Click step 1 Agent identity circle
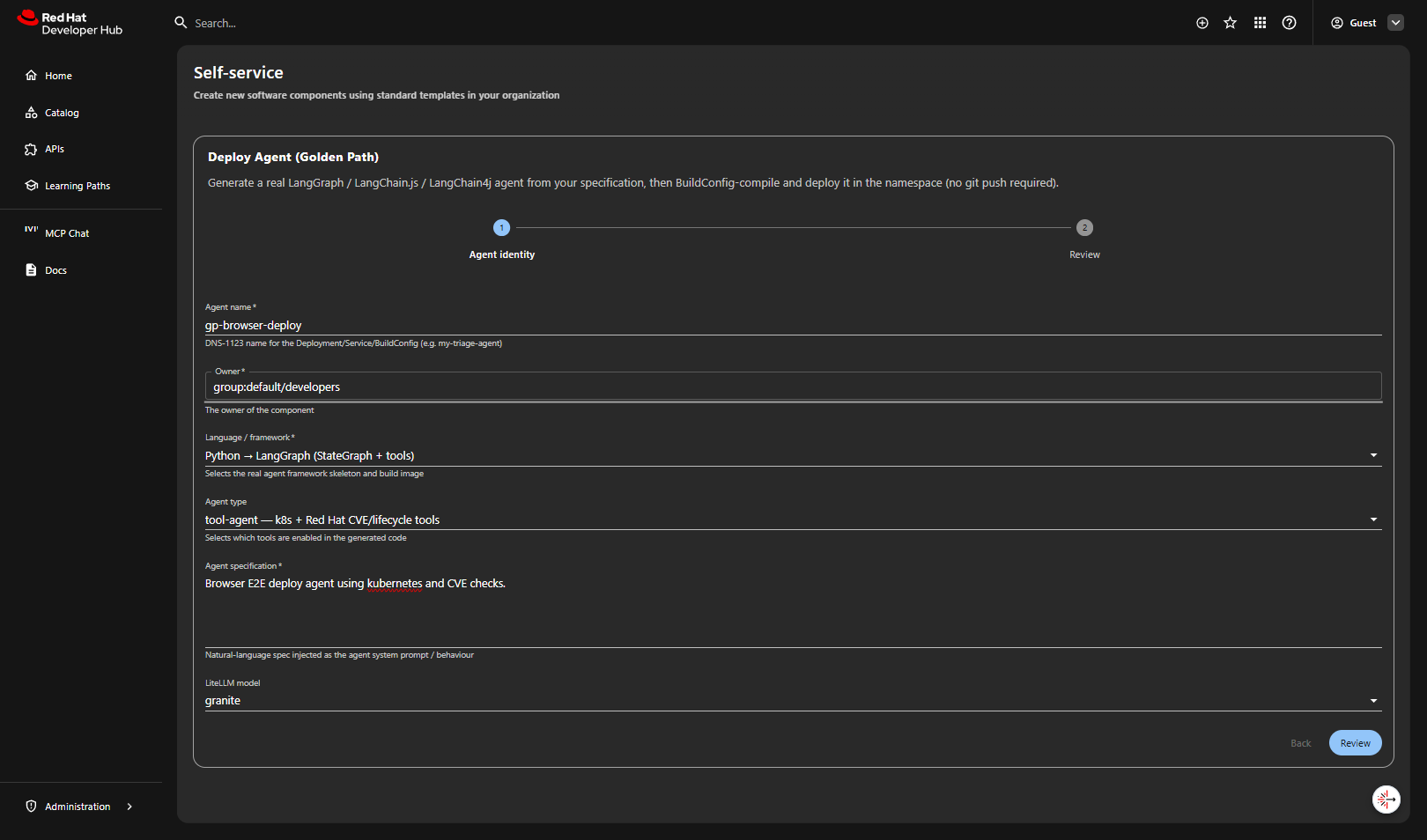 click(502, 228)
